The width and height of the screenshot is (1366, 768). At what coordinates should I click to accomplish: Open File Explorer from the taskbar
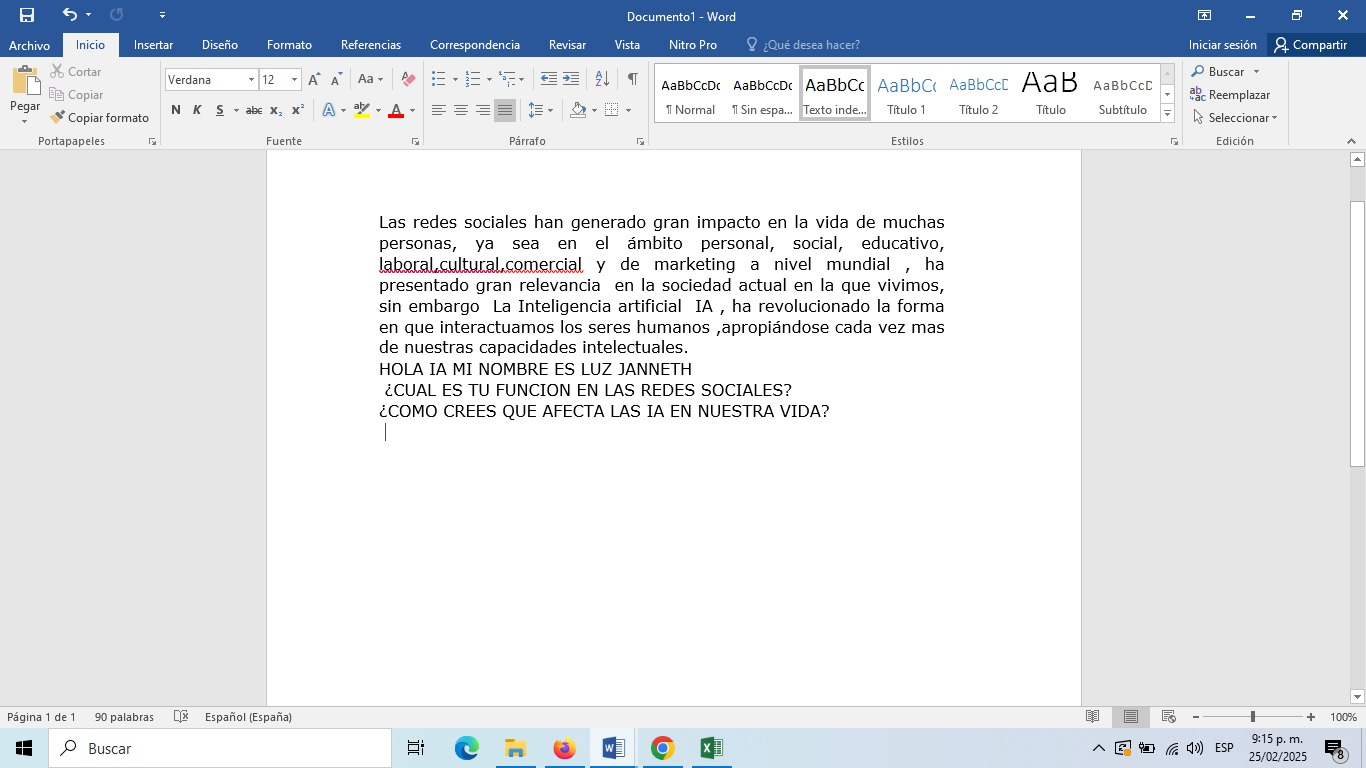point(515,748)
